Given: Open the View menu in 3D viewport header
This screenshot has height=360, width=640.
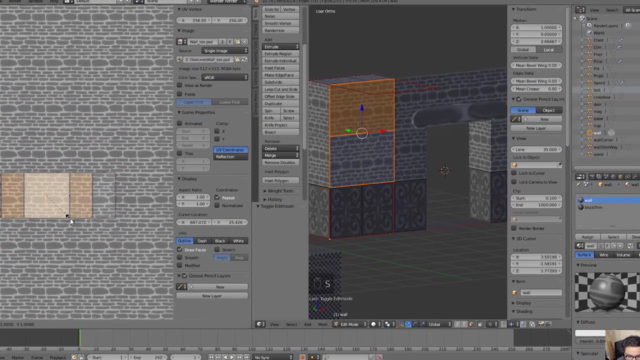Looking at the screenshot, I should point(274,324).
